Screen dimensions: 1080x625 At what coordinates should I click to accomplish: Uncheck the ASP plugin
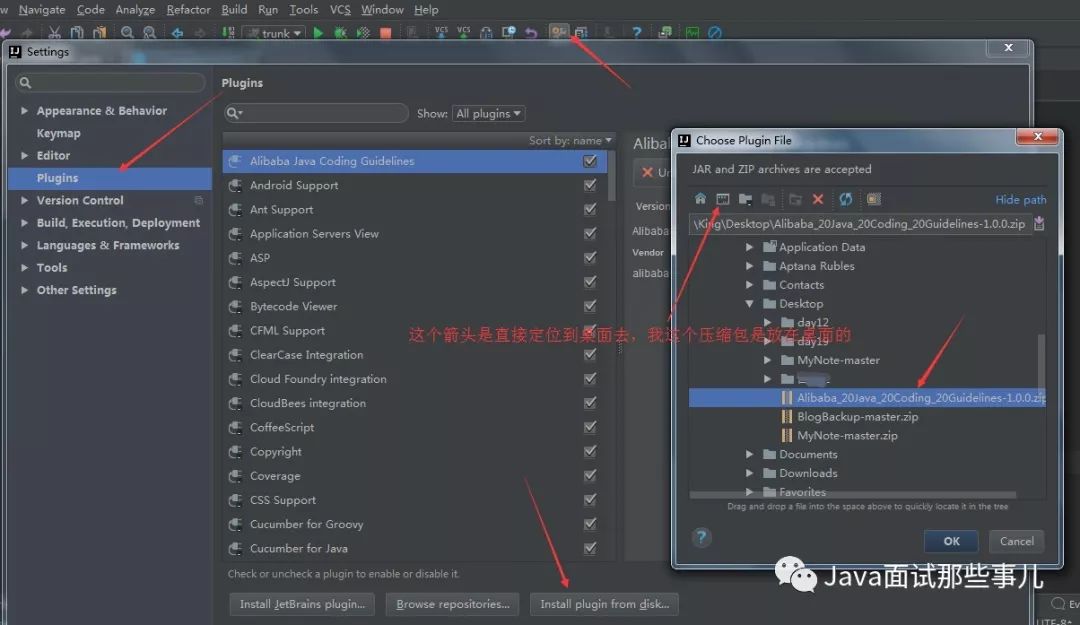pyautogui.click(x=590, y=257)
